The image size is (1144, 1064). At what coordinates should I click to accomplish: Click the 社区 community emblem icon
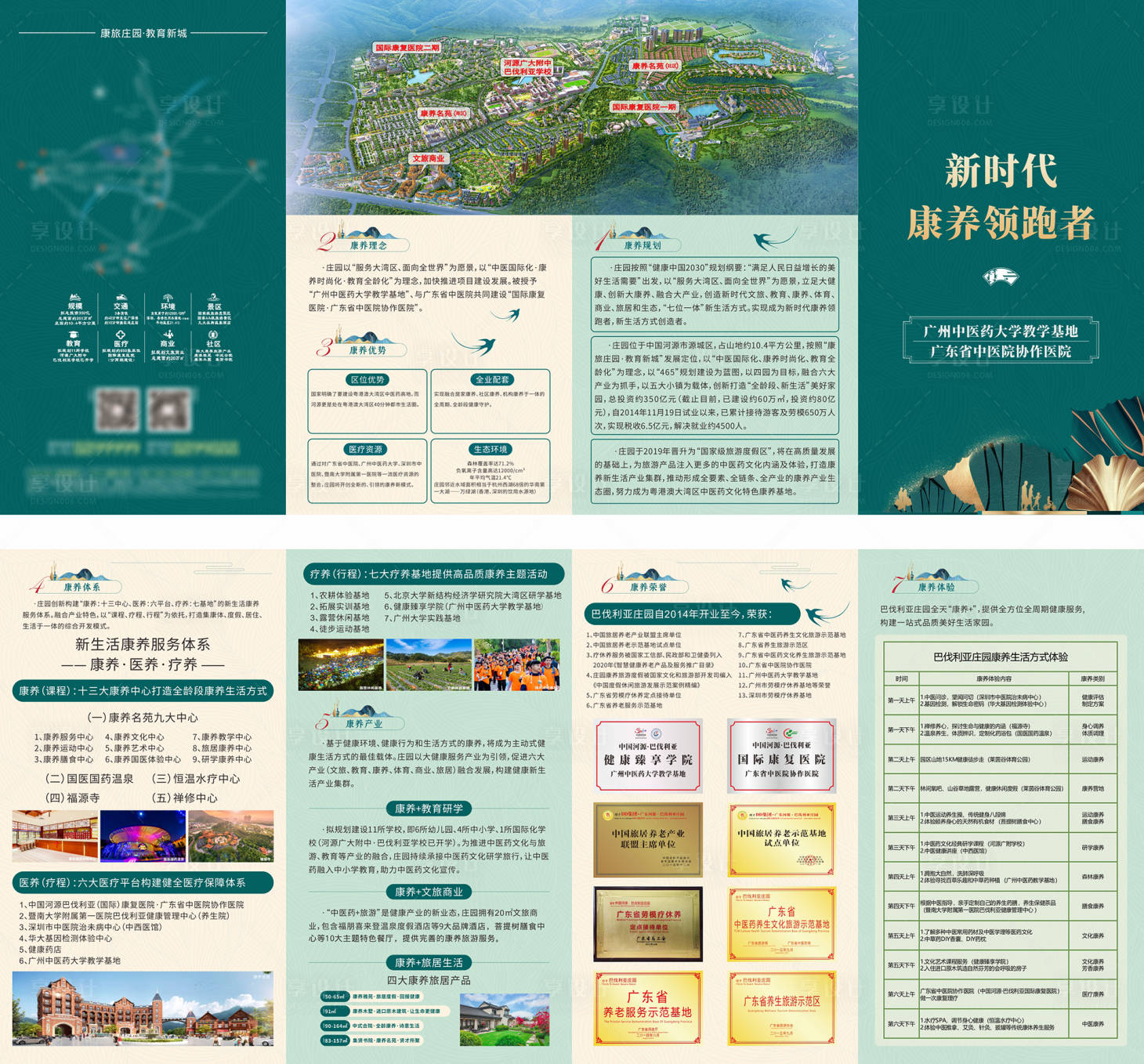click(x=213, y=335)
